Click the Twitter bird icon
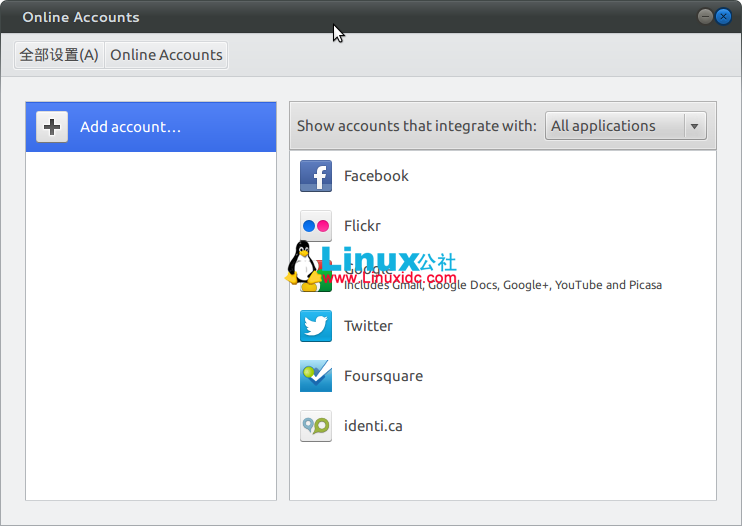742x526 pixels. point(316,326)
